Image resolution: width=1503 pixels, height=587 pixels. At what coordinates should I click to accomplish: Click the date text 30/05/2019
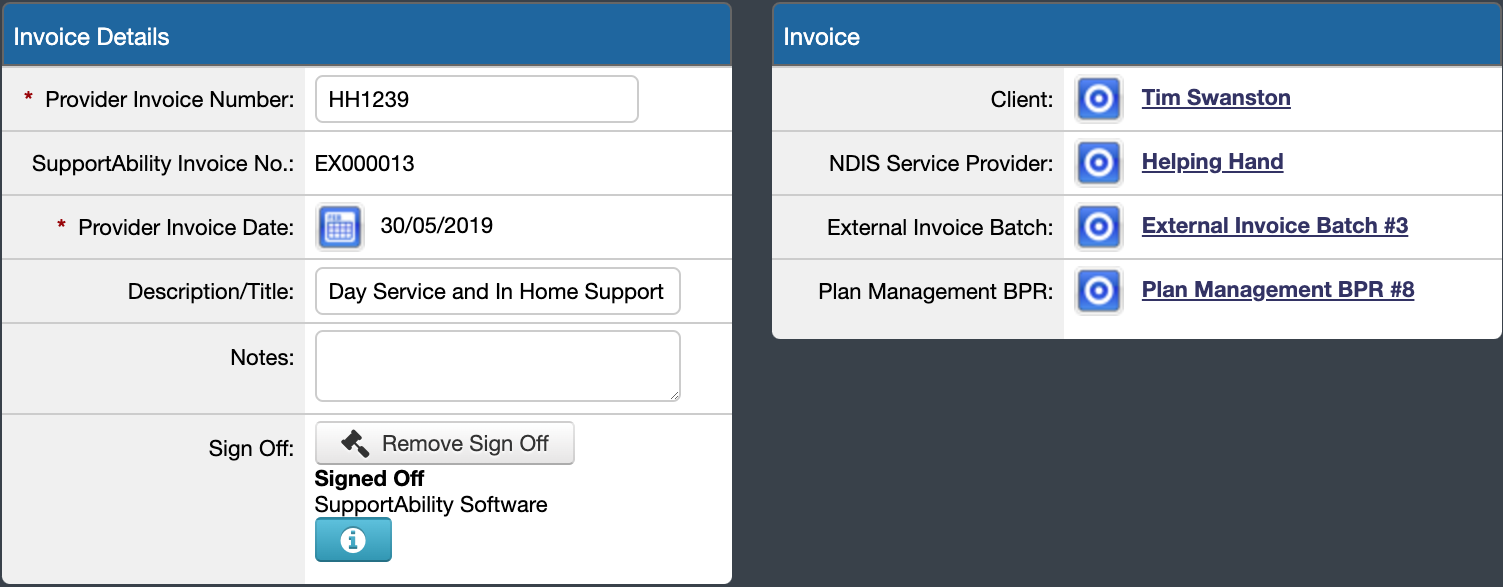(x=434, y=226)
